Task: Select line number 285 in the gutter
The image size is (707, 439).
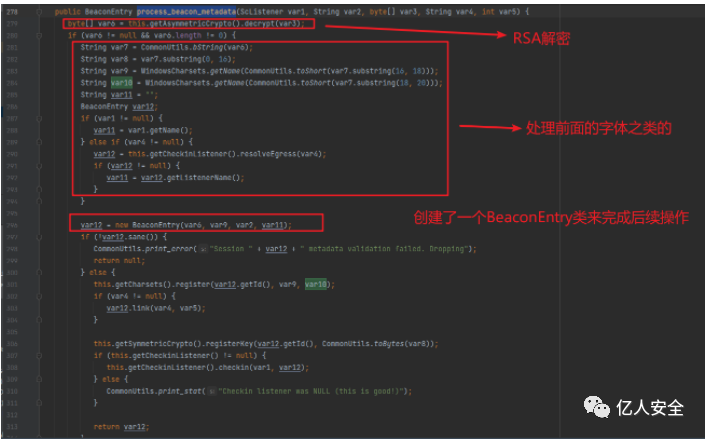Action: pyautogui.click(x=12, y=95)
